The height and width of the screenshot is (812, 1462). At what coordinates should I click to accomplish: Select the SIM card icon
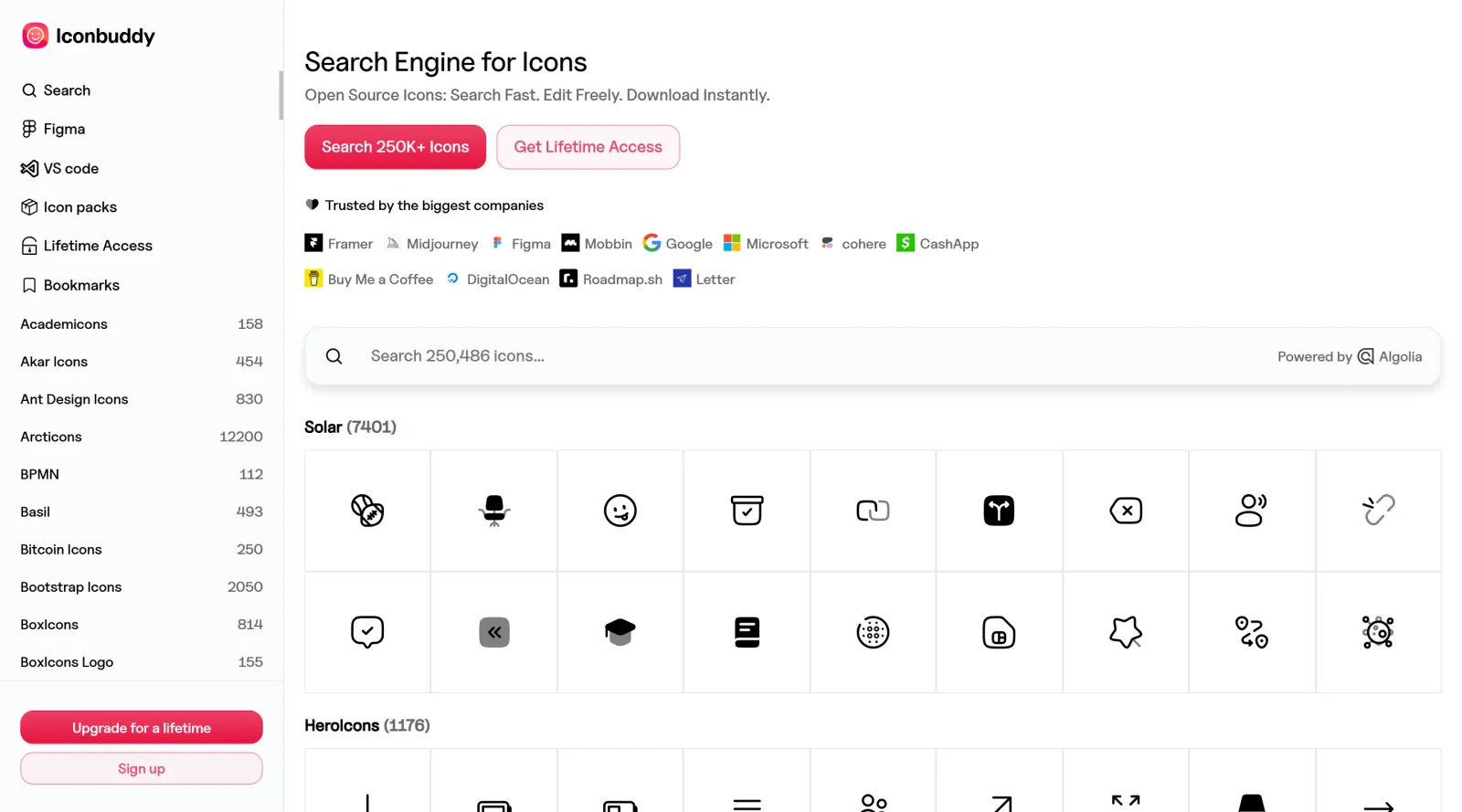click(x=999, y=632)
